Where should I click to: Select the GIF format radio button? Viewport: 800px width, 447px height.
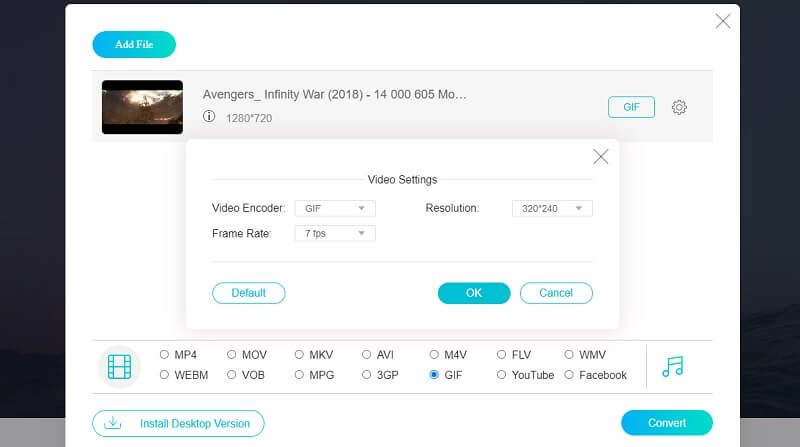tap(434, 375)
